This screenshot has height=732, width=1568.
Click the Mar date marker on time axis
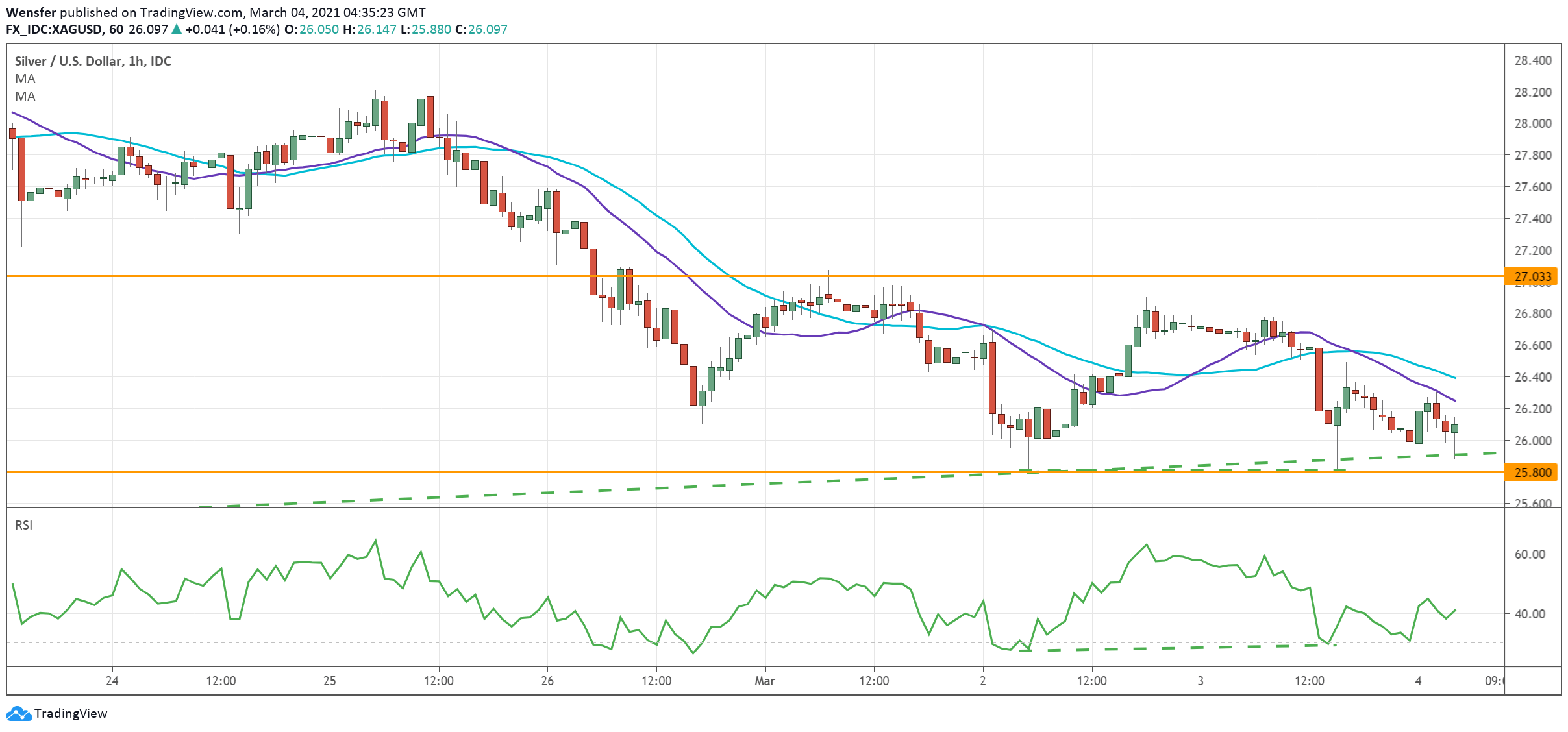pos(764,681)
